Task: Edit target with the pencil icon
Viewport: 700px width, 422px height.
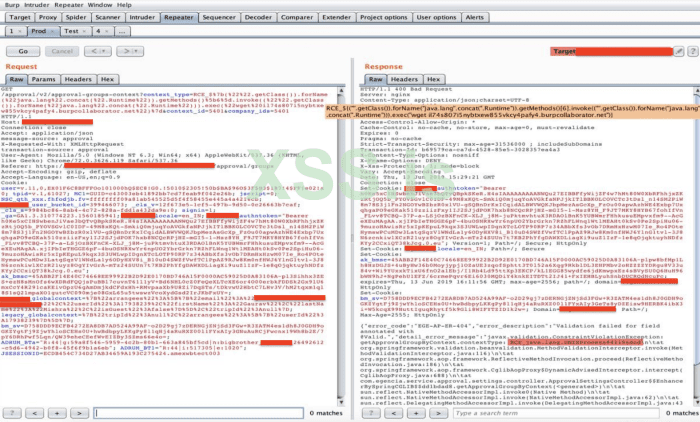Action: pos(679,51)
